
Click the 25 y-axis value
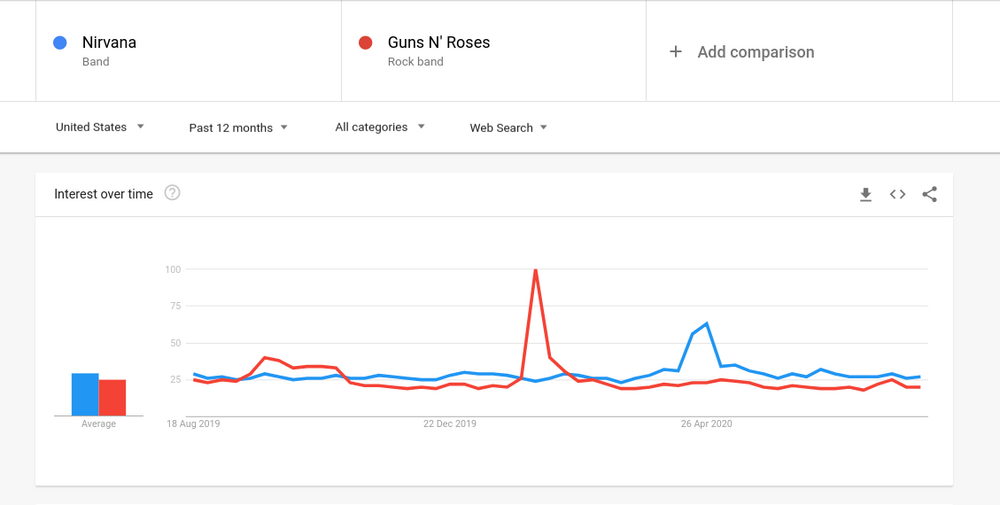point(176,380)
